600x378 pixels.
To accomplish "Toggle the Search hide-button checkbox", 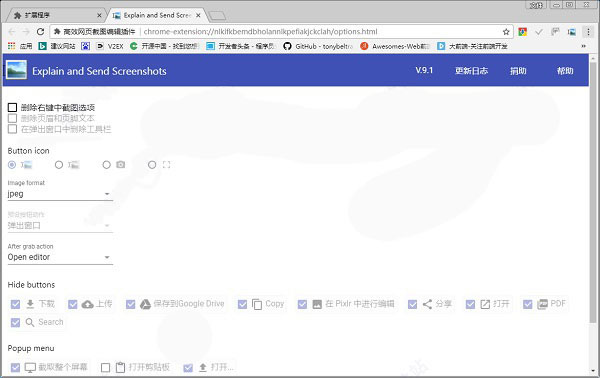I will (15, 323).
